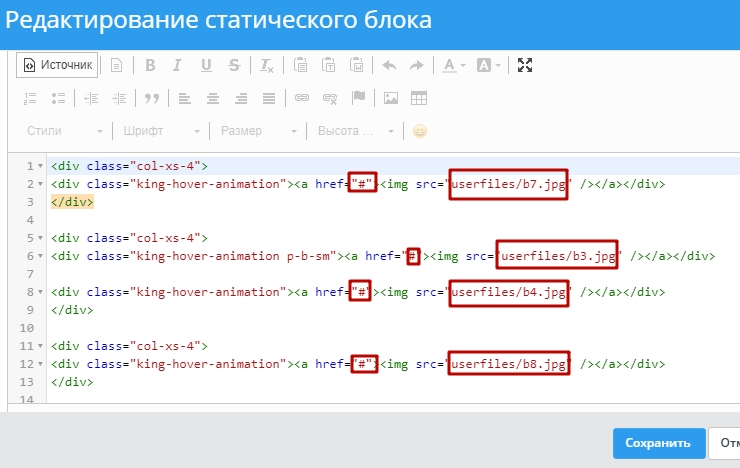
Task: Click the insert link icon
Action: tap(302, 98)
